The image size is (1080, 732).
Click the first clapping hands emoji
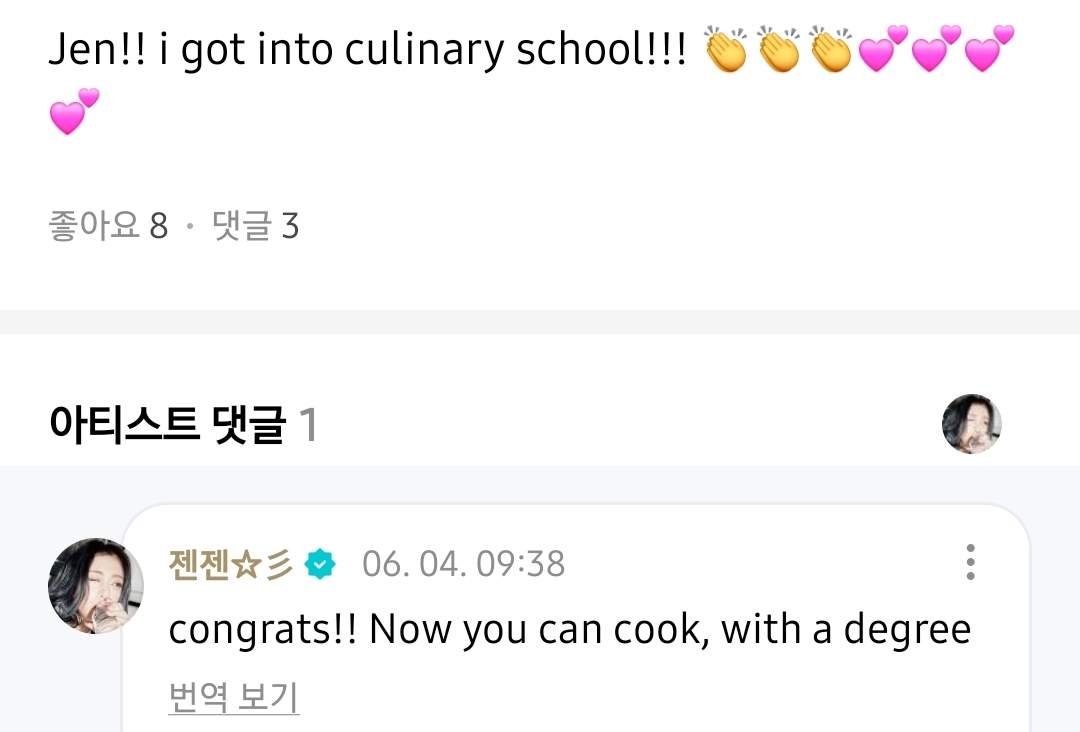pos(725,51)
